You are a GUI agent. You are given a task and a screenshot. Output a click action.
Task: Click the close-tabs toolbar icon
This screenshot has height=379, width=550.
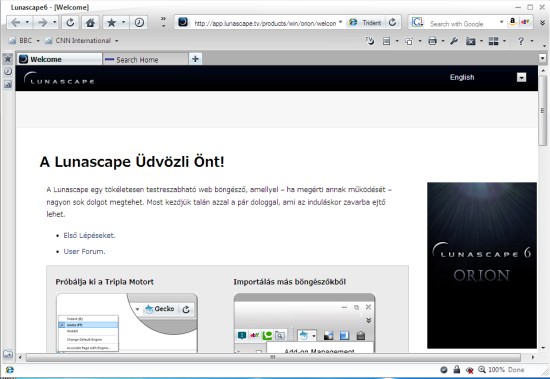470,41
